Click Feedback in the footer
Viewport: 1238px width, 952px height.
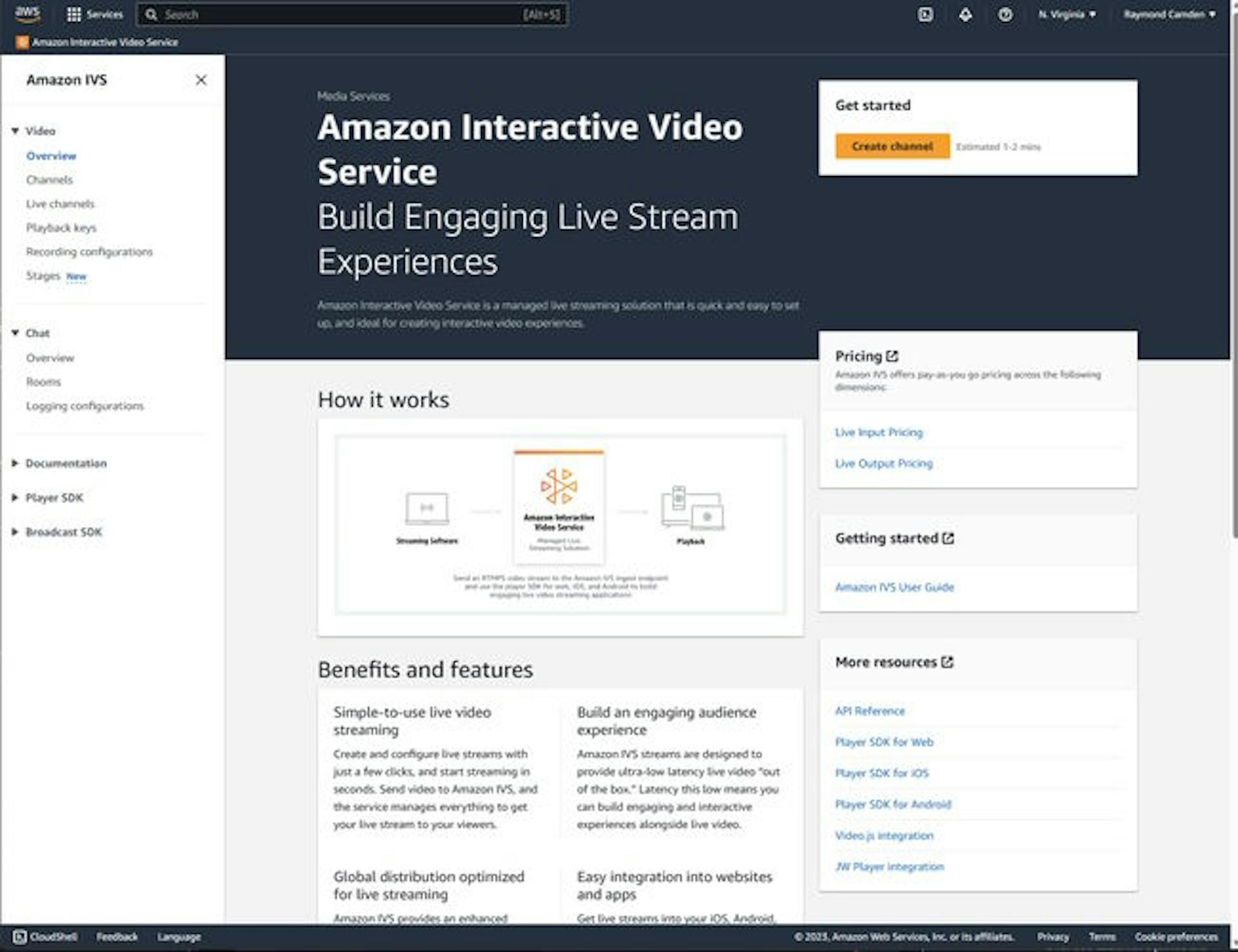(117, 937)
